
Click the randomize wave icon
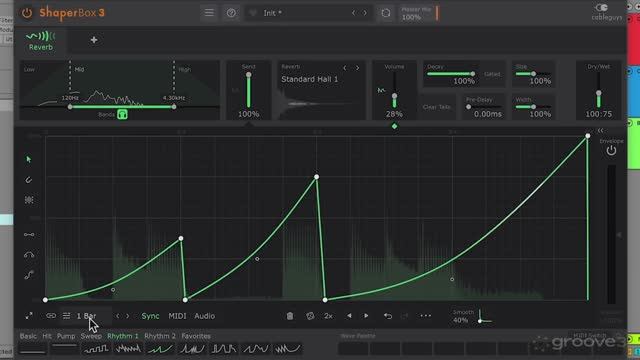pyautogui.click(x=310, y=316)
